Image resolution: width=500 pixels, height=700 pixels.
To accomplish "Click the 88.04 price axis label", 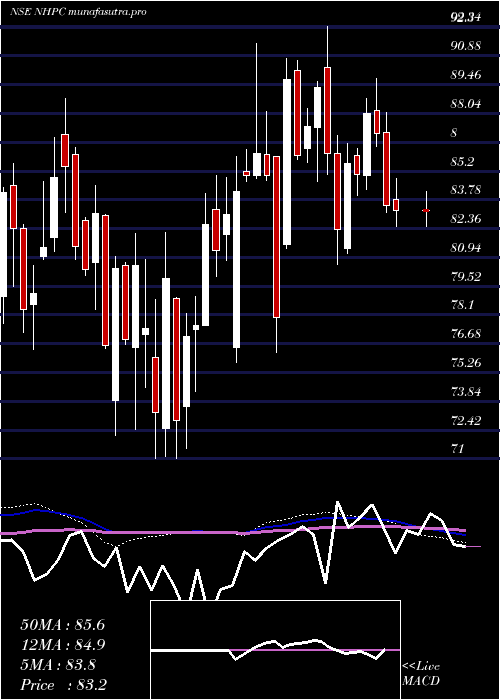I will 466,104.
